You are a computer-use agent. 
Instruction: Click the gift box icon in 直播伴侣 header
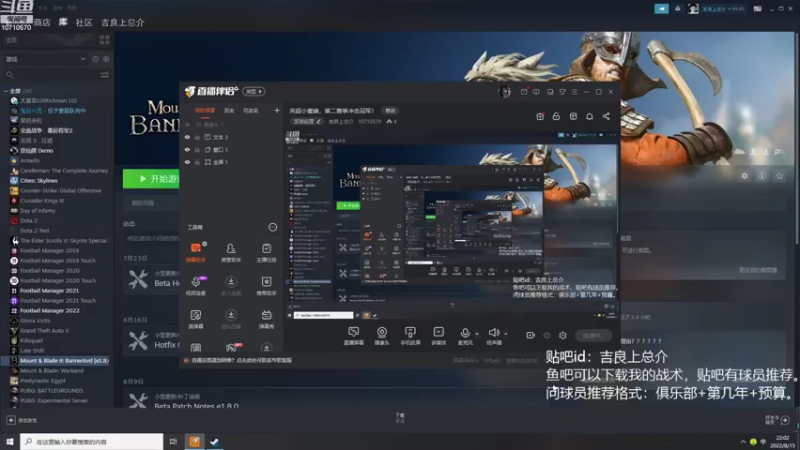coord(540,116)
